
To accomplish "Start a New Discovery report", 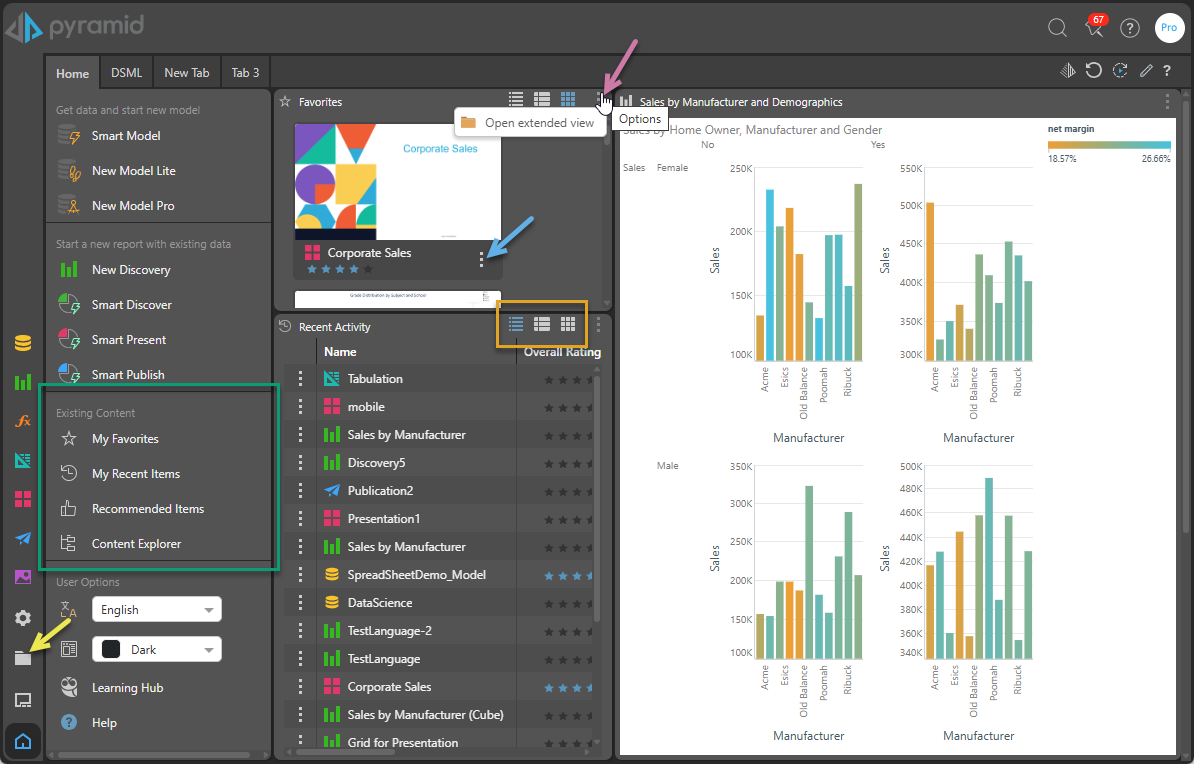I will (x=131, y=270).
